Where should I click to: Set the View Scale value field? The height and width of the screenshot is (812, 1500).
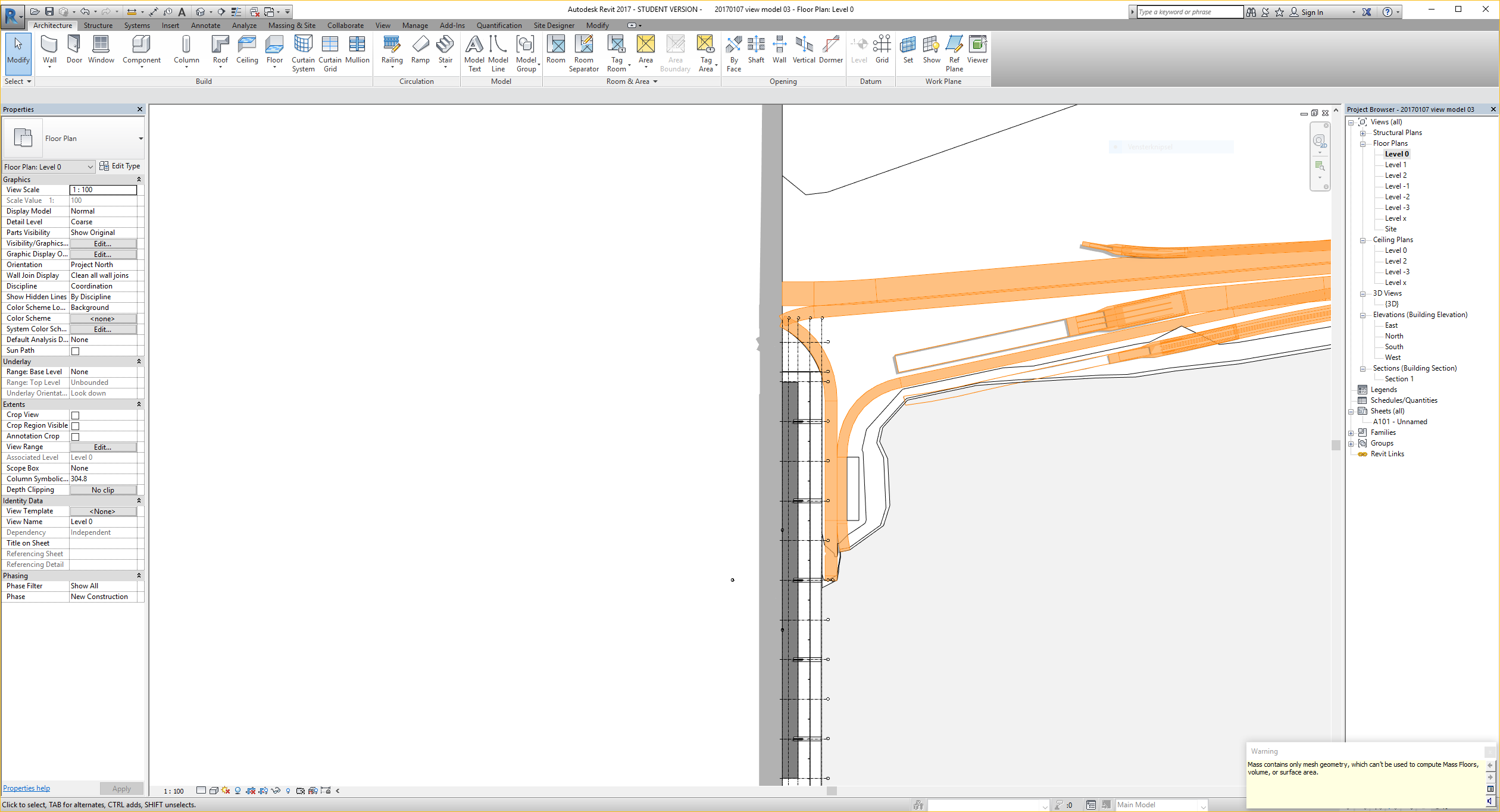(x=102, y=189)
